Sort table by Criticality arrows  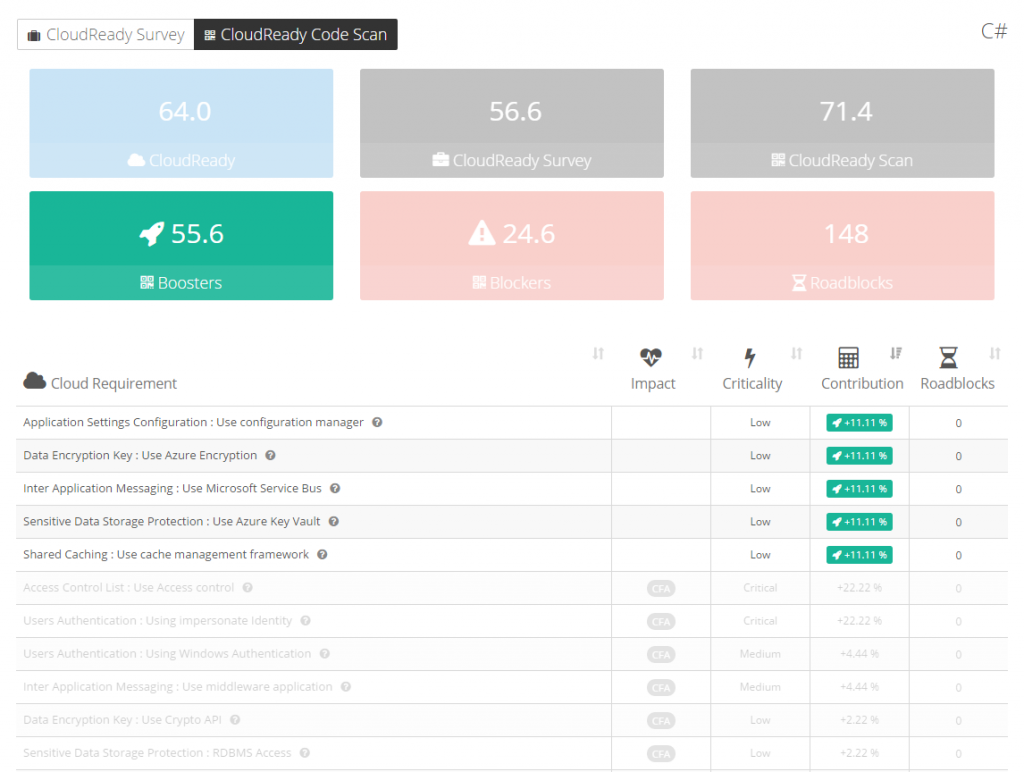point(797,353)
